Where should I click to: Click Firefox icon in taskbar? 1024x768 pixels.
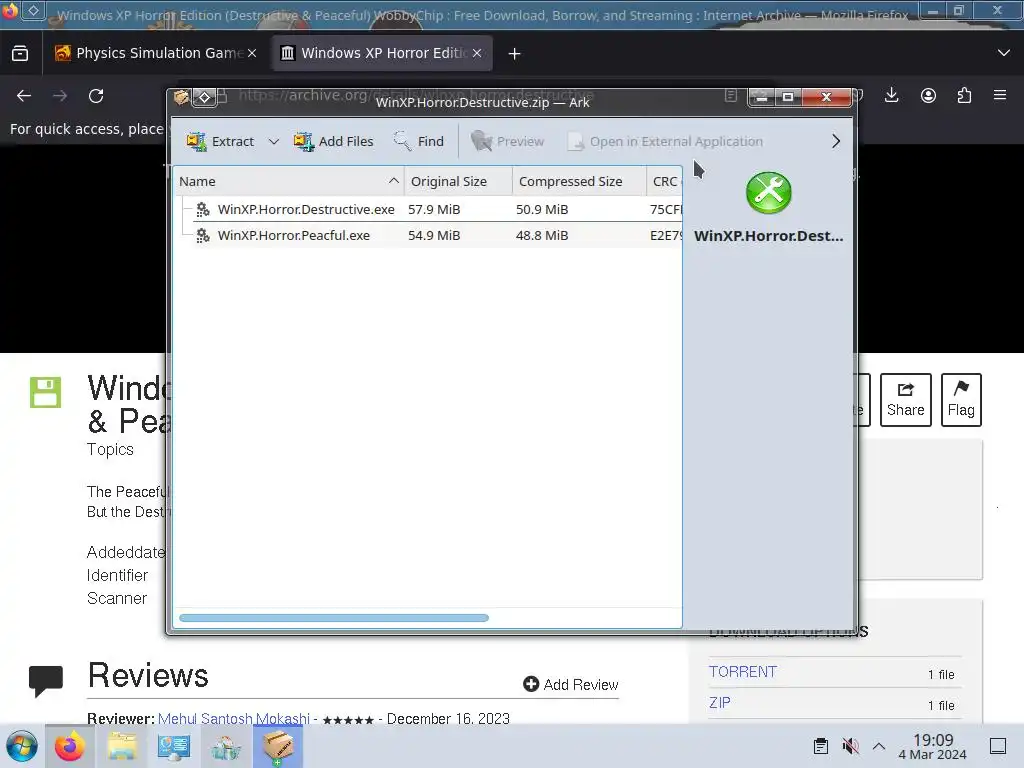69,746
